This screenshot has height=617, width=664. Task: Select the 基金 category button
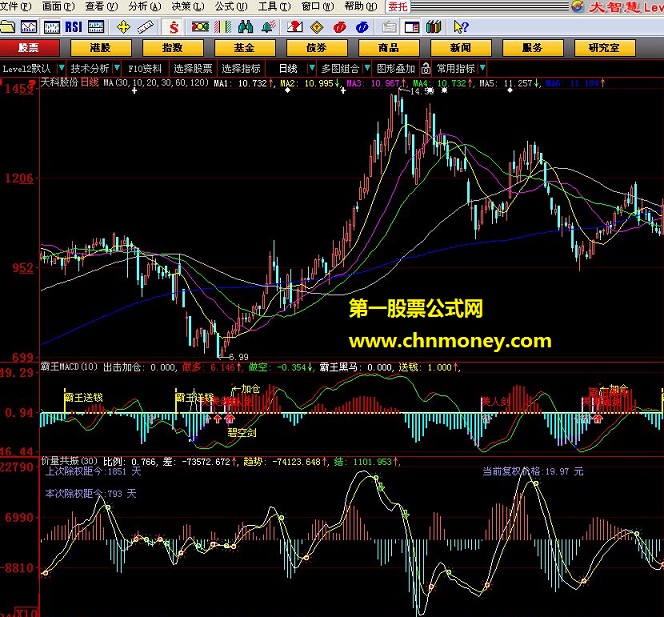245,48
